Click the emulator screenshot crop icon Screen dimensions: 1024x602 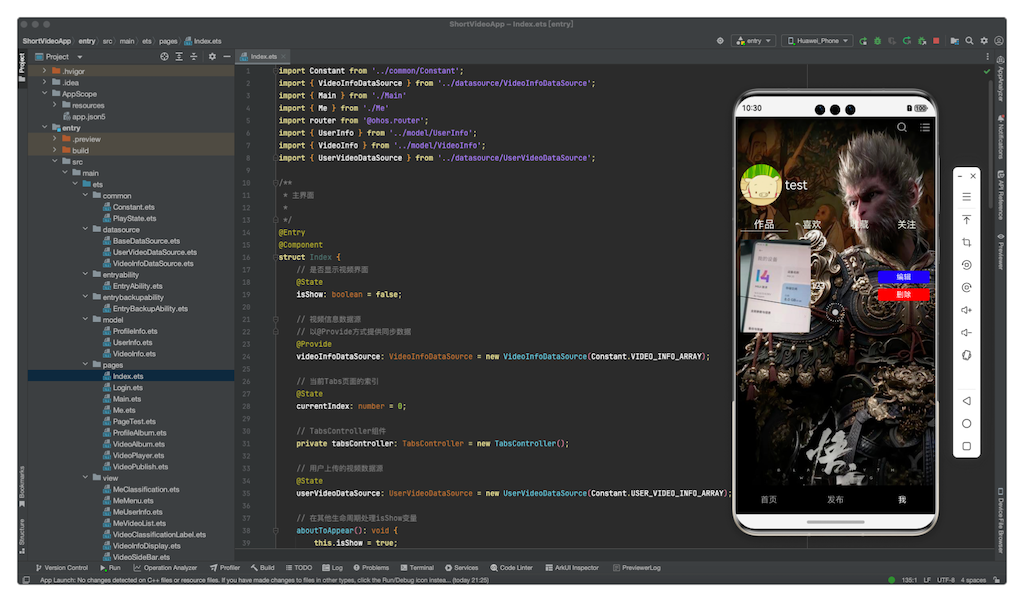click(967, 242)
